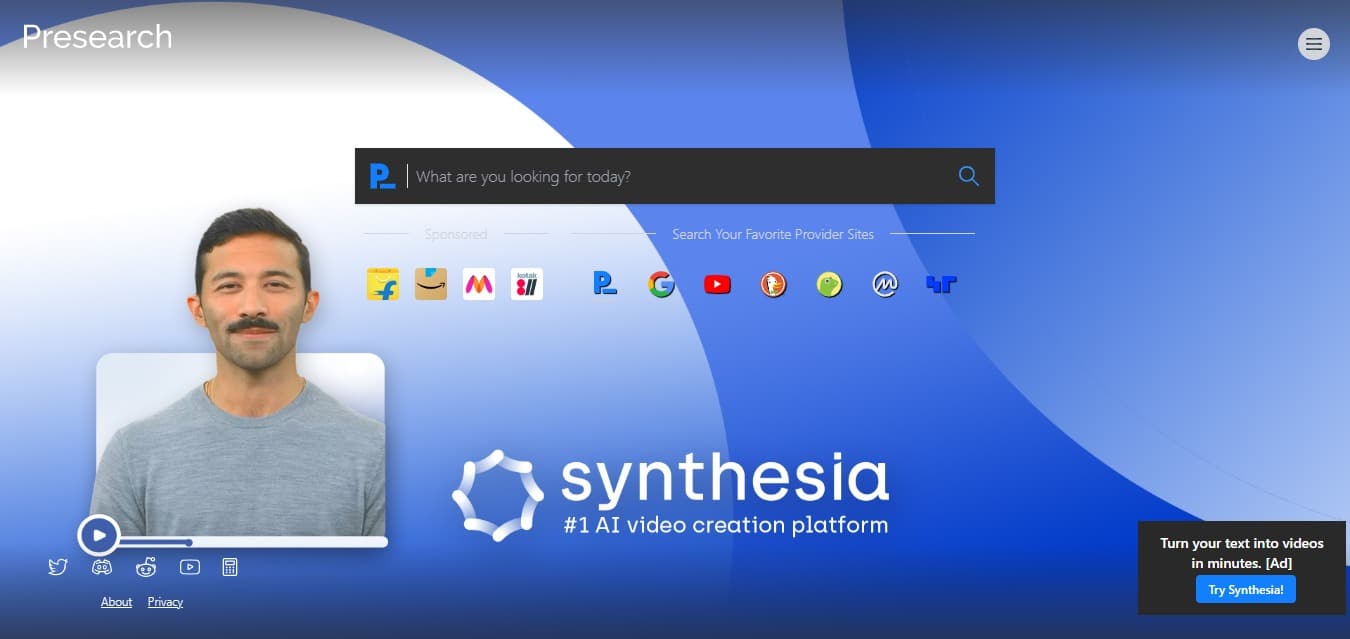The height and width of the screenshot is (639, 1350).
Task: Open the About link
Action: pyautogui.click(x=116, y=602)
